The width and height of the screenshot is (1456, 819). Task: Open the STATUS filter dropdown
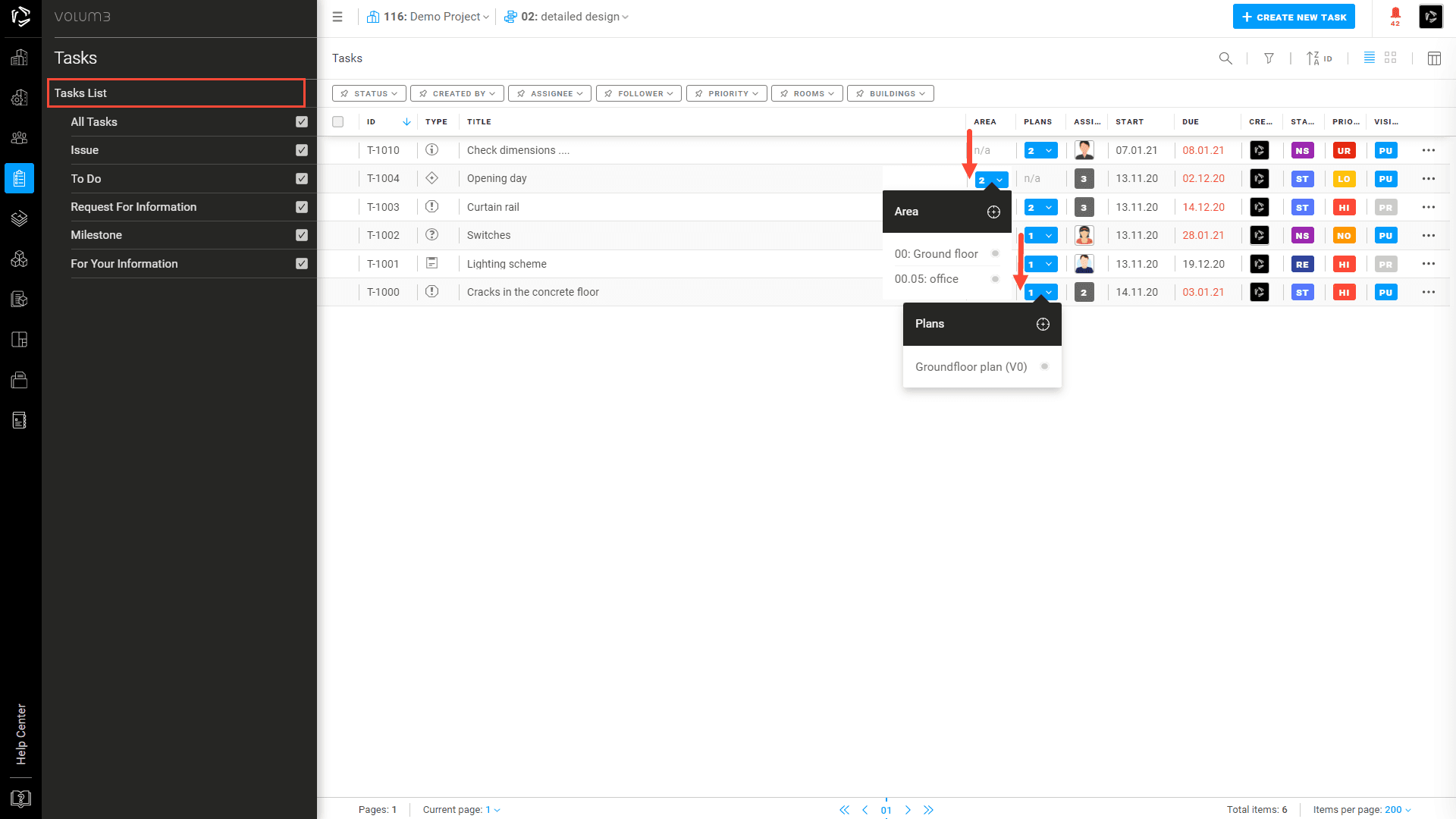tap(369, 93)
